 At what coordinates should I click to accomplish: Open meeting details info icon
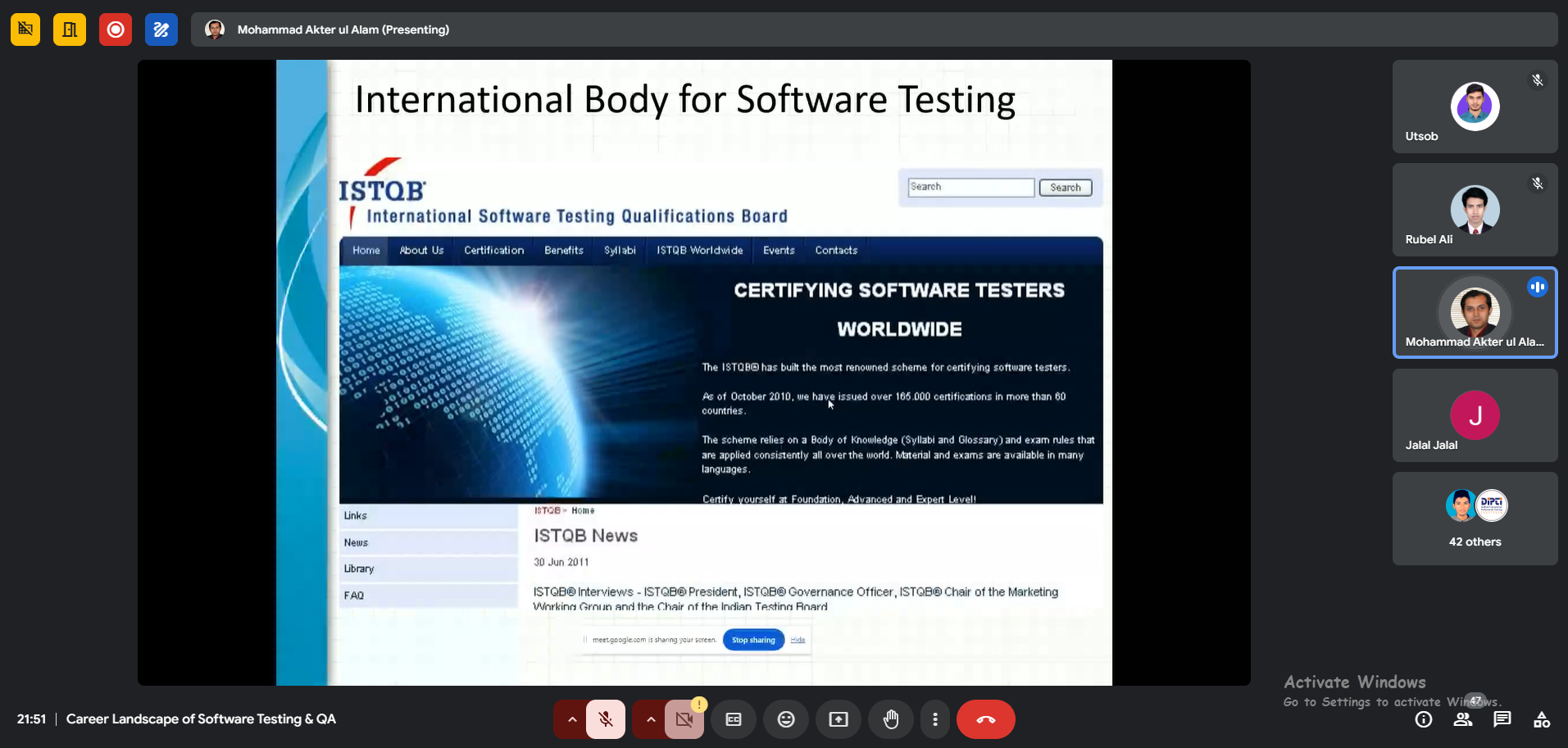[x=1424, y=719]
